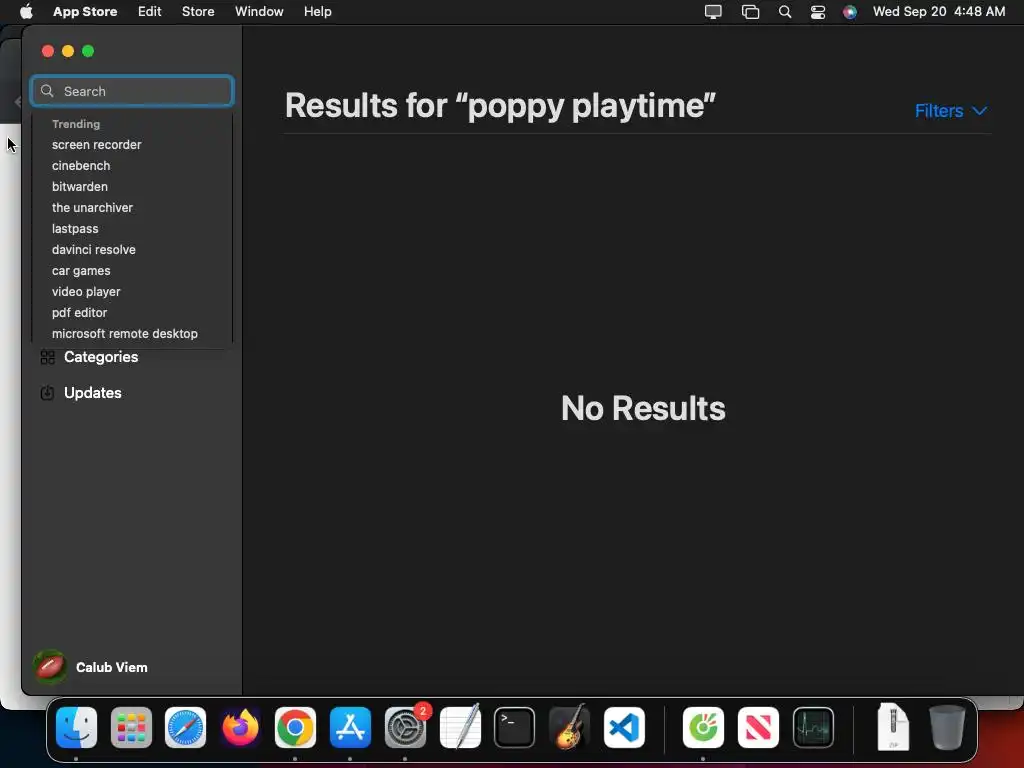Launch GarageBand from the Dock

coord(569,728)
